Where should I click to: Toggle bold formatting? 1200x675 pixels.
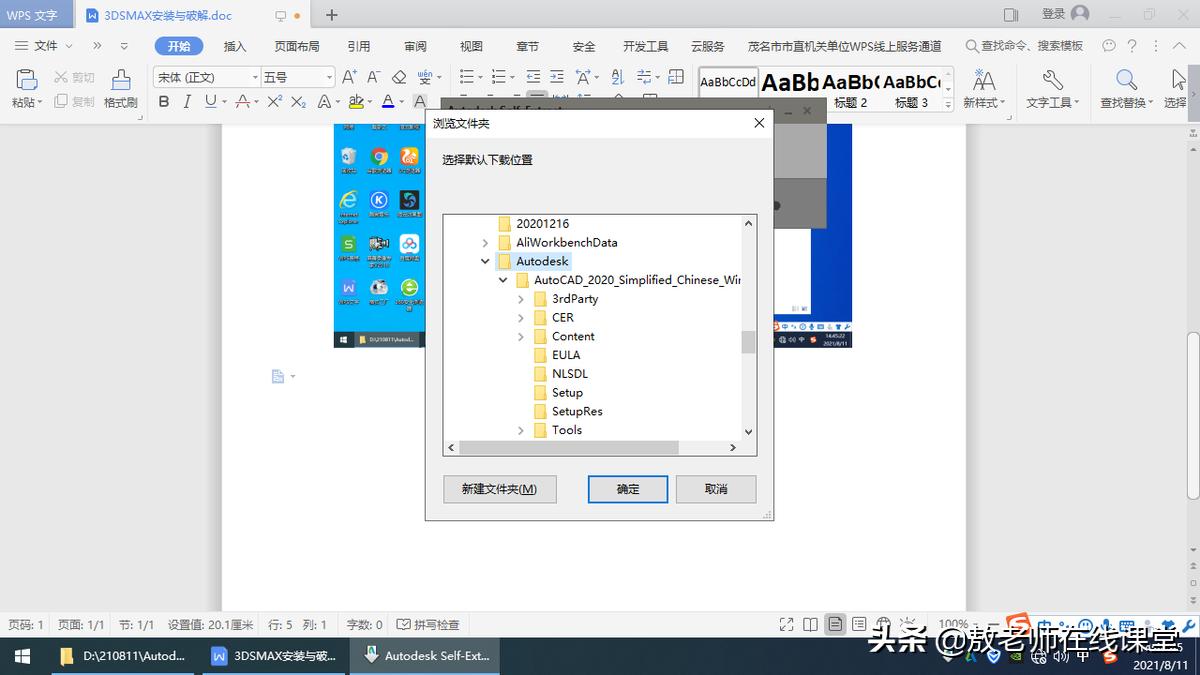(x=162, y=102)
